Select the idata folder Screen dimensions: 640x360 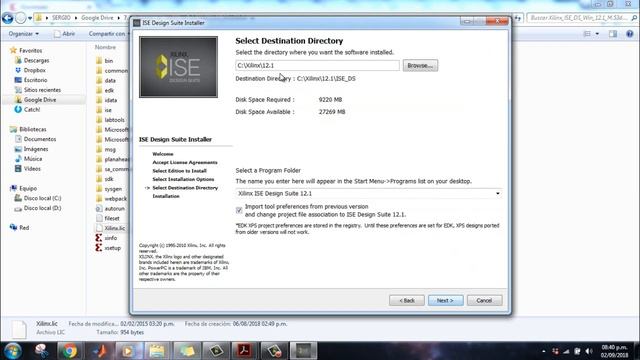tap(111, 100)
